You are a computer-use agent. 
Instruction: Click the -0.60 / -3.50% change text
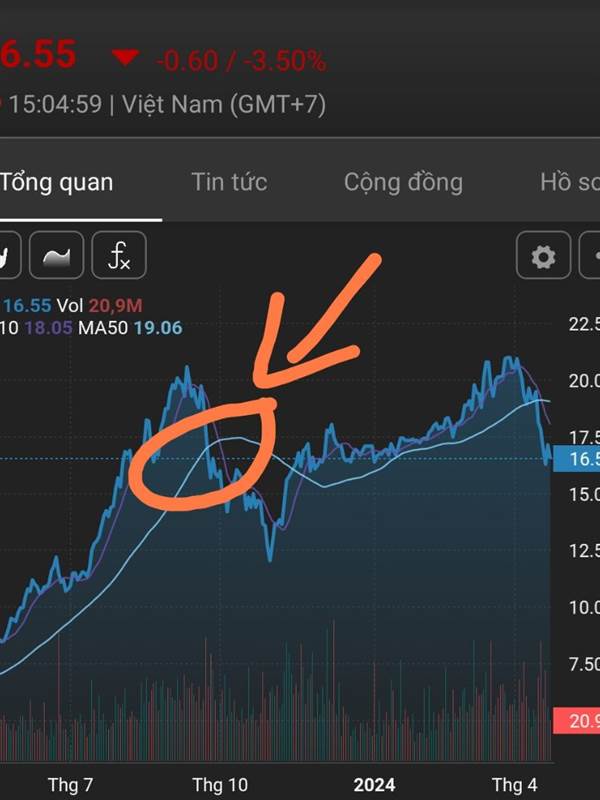coord(241,60)
